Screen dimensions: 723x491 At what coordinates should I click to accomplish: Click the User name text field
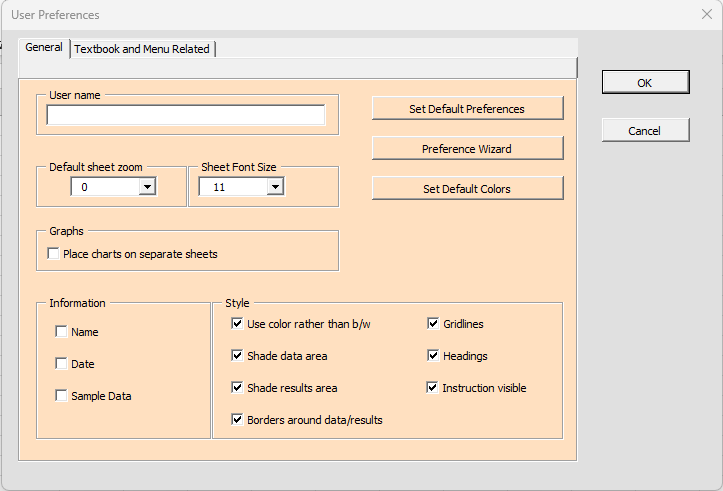pyautogui.click(x=186, y=115)
